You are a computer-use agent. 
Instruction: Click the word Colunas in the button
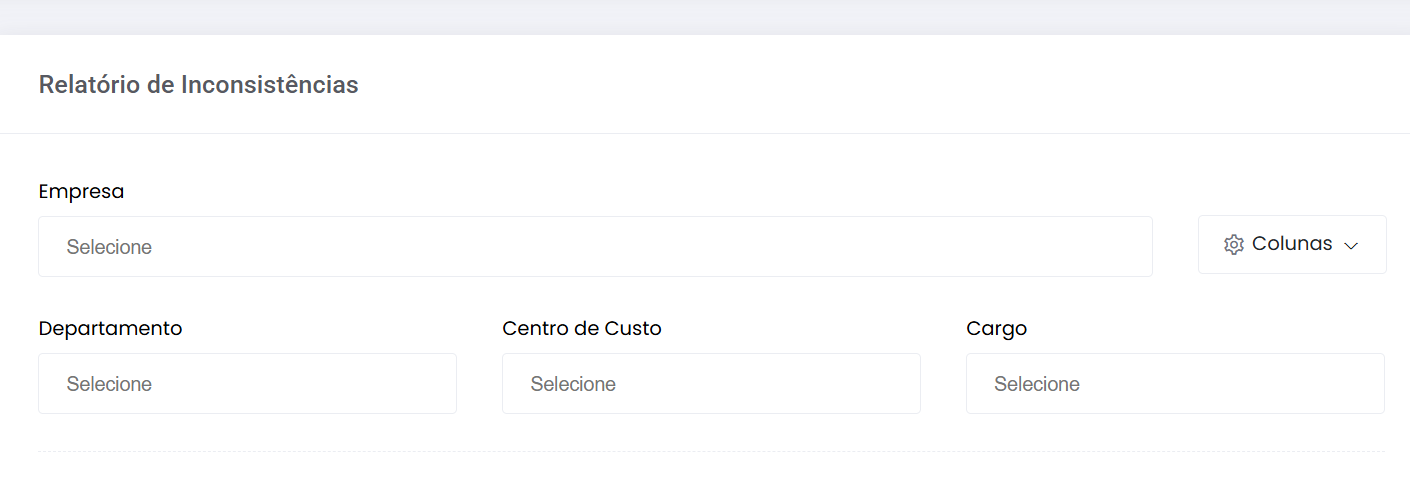click(x=1292, y=243)
